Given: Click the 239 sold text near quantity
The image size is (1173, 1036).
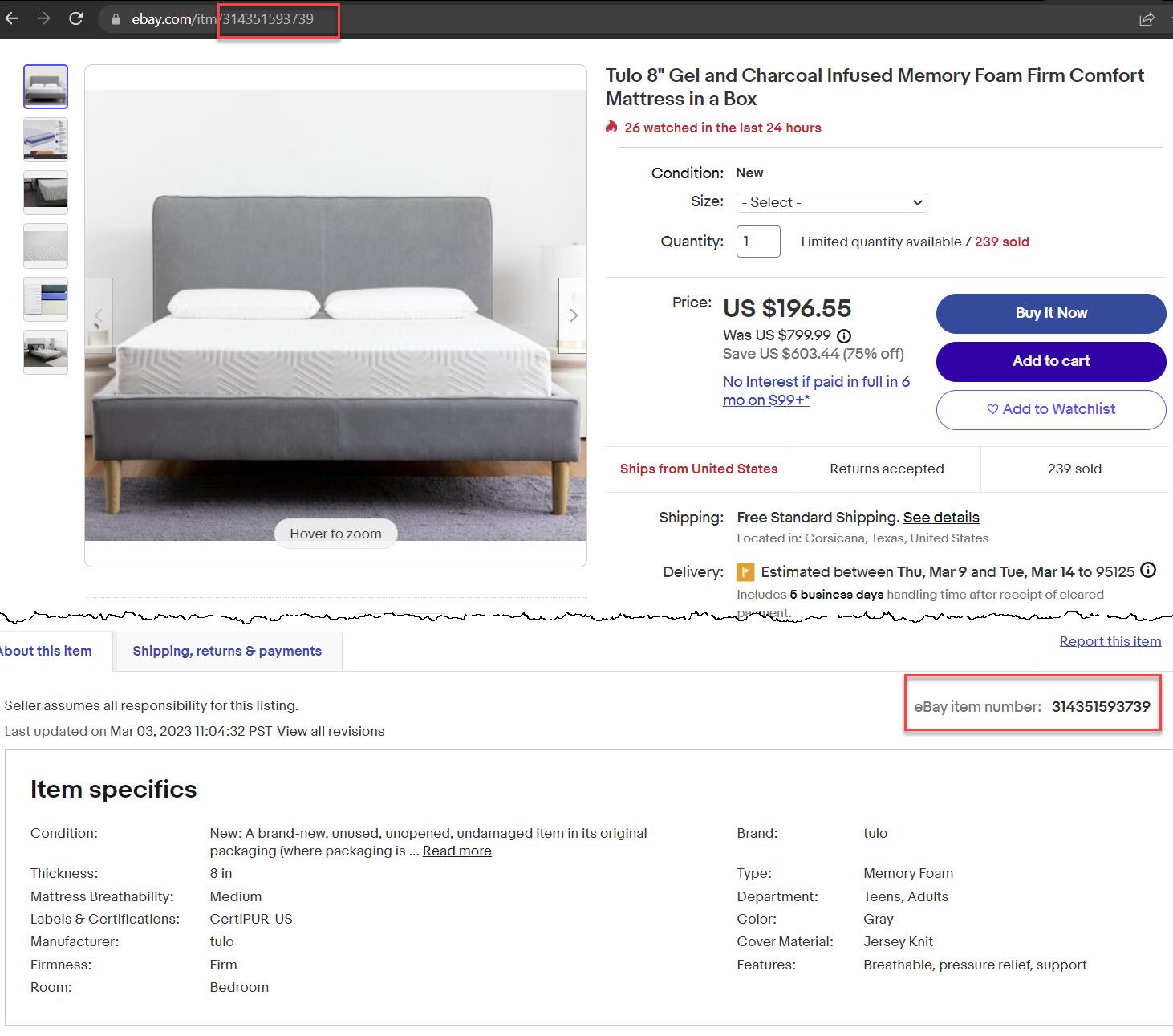Looking at the screenshot, I should click(x=1001, y=242).
